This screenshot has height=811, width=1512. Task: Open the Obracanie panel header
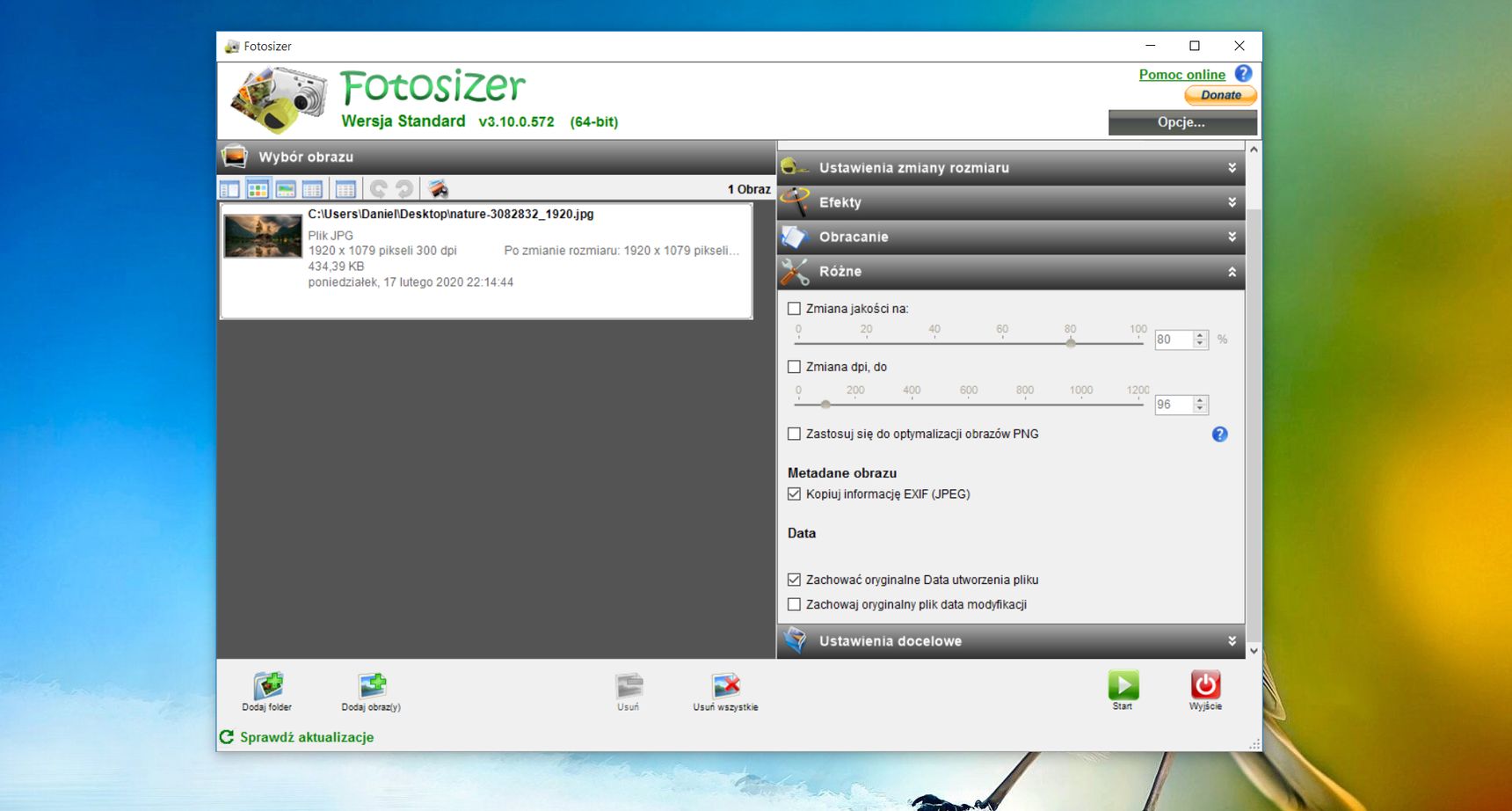1011,237
